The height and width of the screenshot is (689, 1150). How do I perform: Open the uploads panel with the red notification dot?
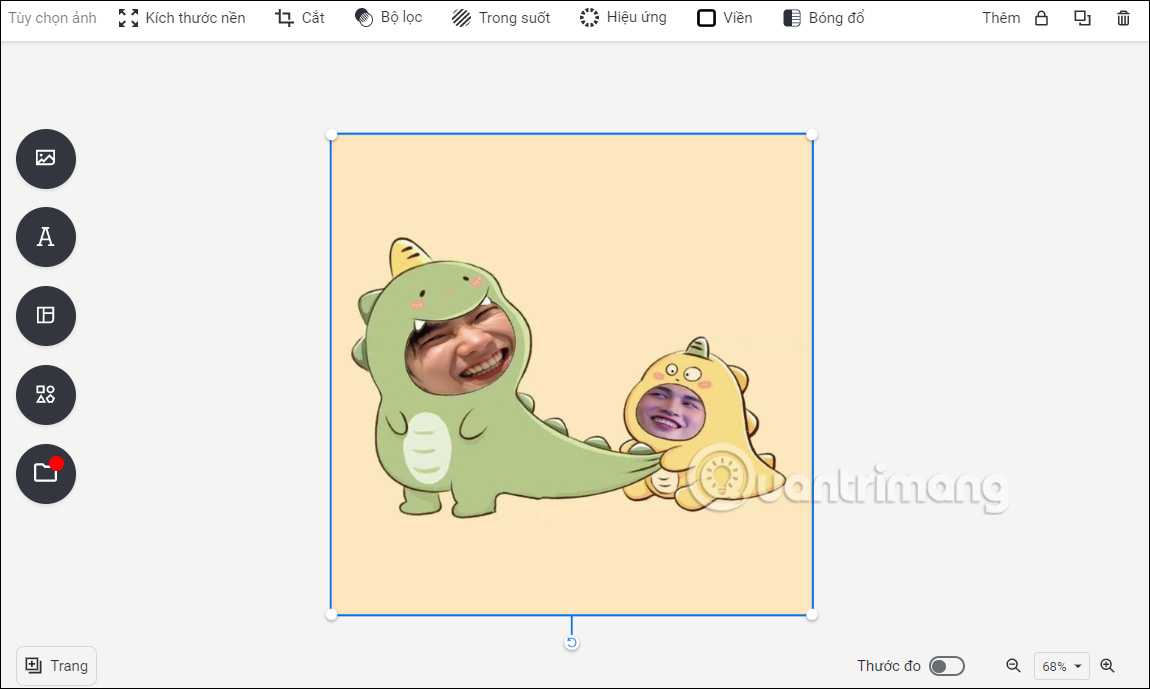click(x=45, y=473)
